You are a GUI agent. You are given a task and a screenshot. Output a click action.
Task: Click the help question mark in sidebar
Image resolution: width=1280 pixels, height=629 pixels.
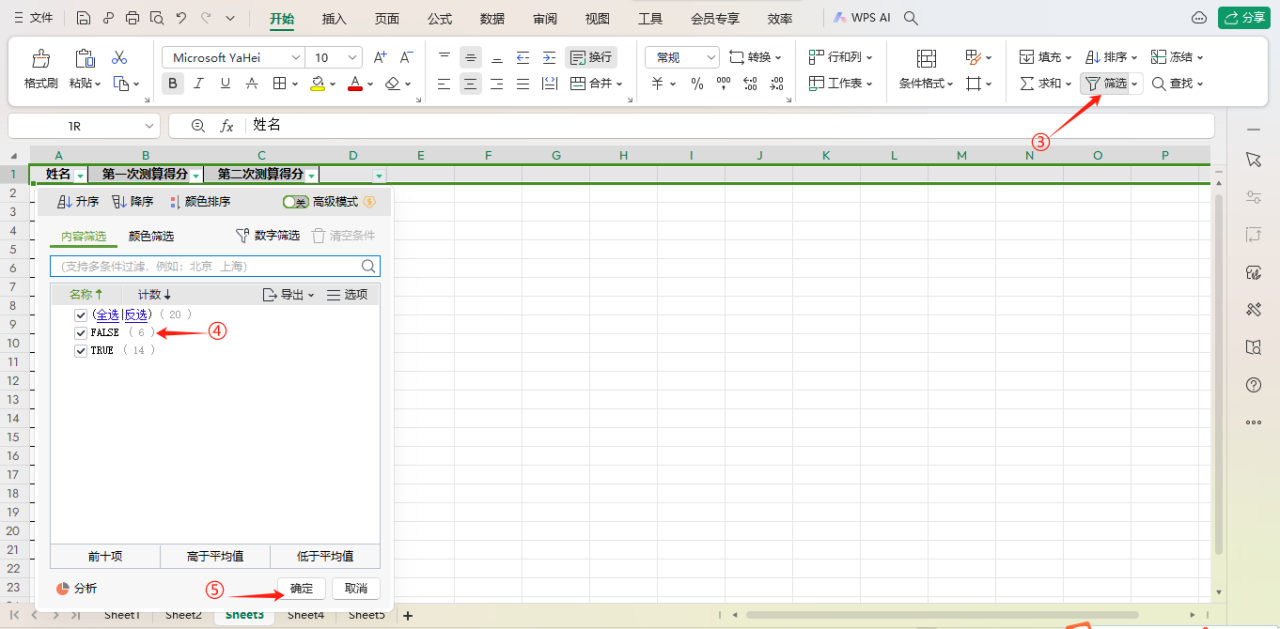(1253, 385)
